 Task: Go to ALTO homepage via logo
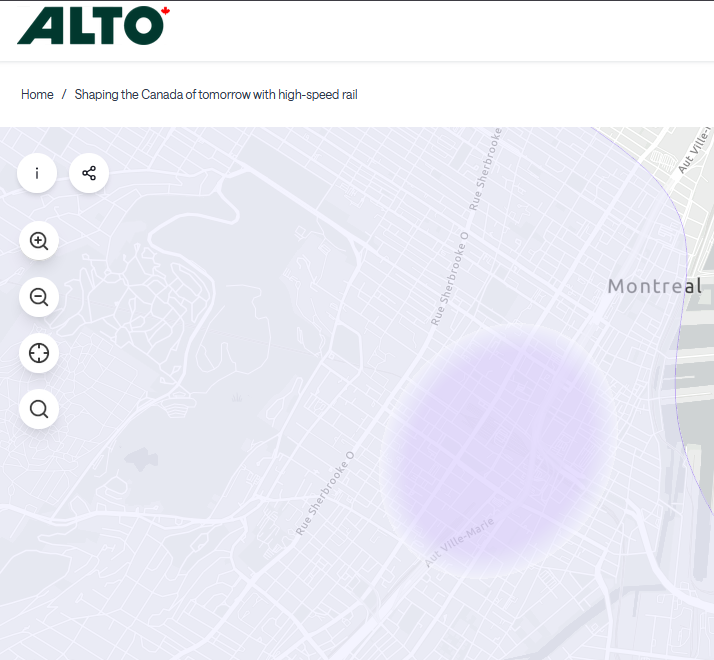[93, 25]
